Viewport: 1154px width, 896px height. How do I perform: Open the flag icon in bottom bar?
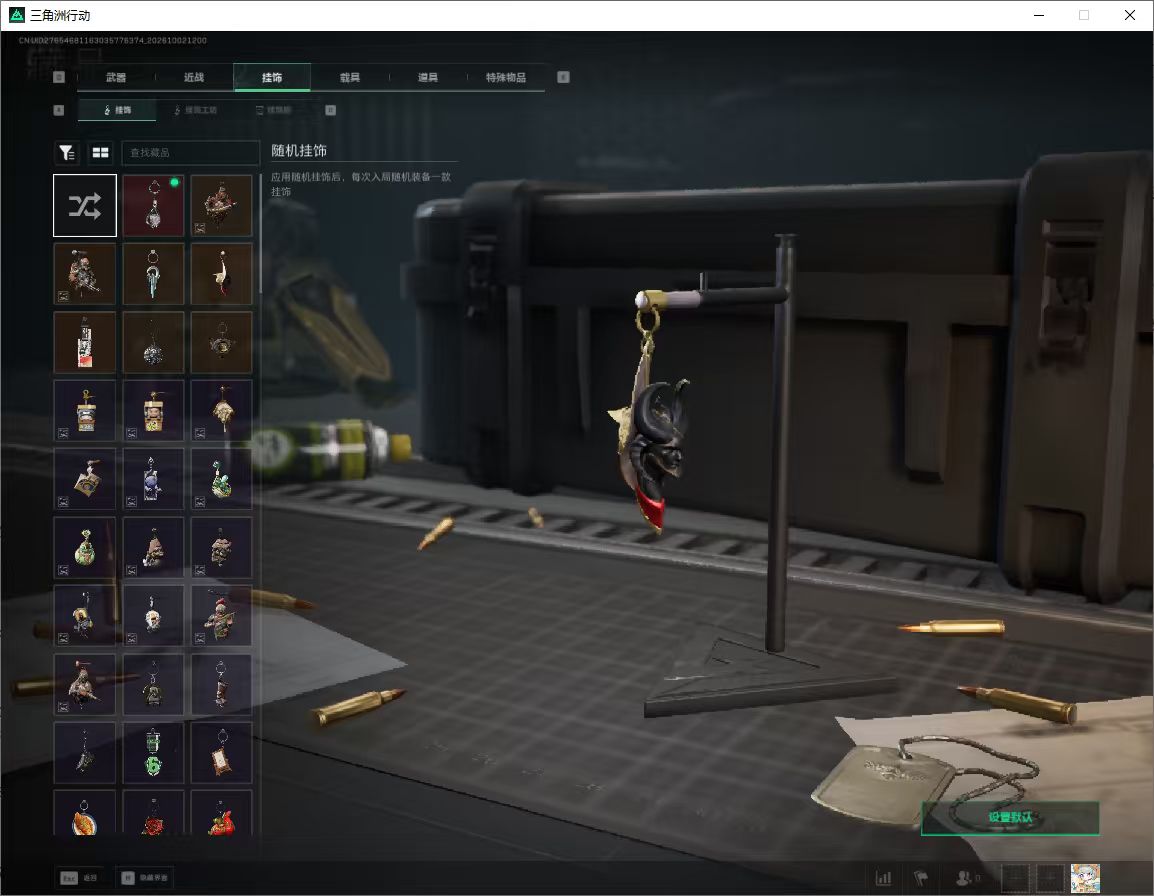(921, 878)
